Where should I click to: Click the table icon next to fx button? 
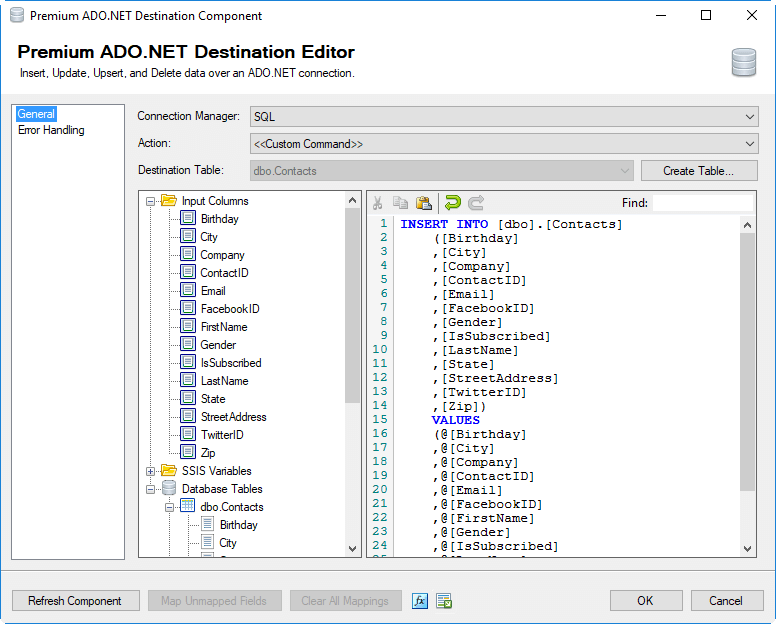444,601
